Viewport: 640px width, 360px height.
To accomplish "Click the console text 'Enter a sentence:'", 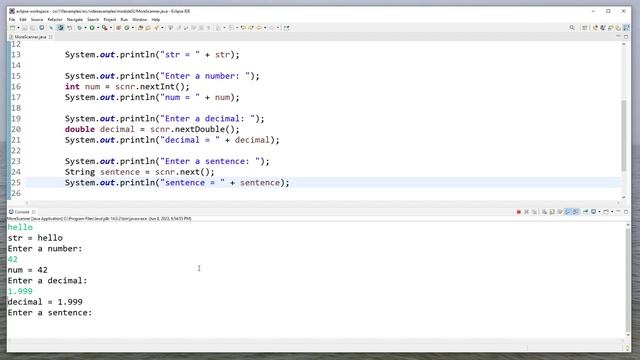I will [50, 313].
